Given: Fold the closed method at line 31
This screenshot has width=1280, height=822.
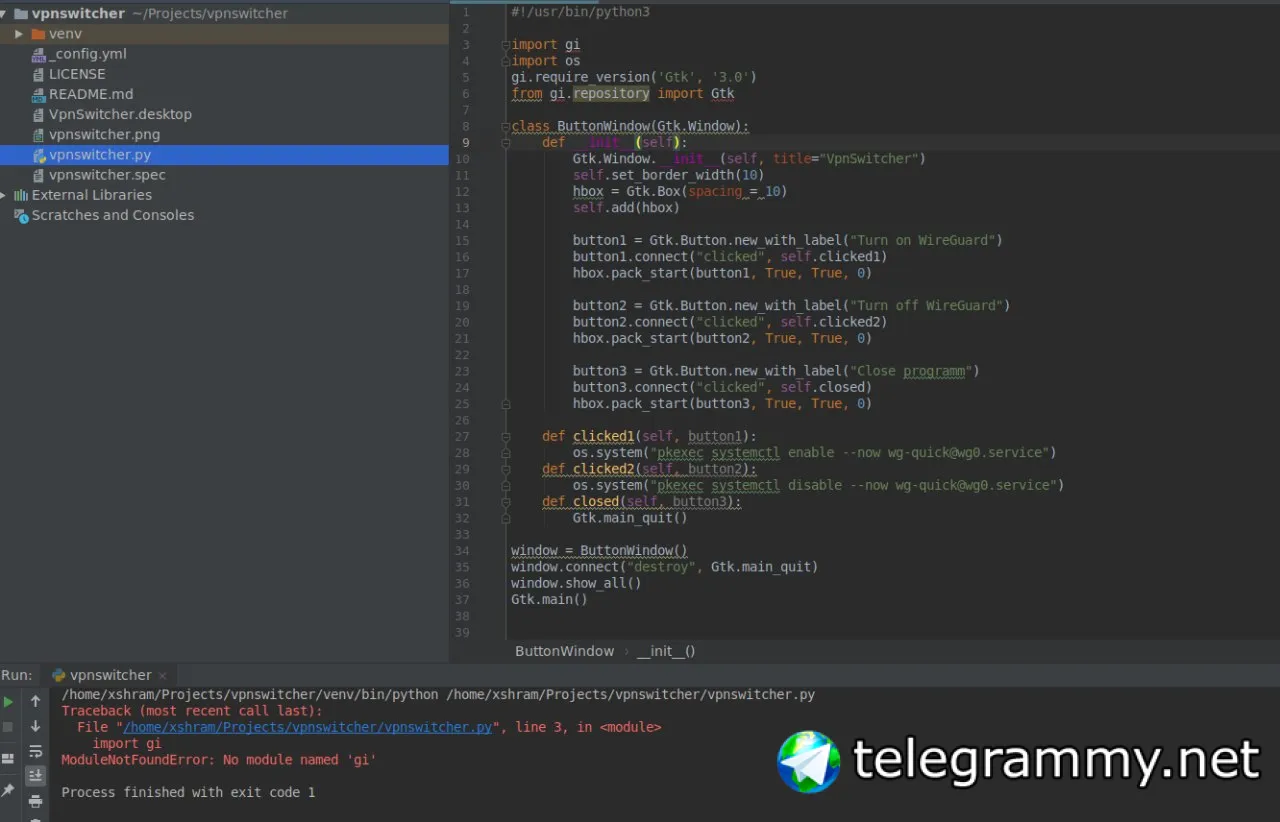Looking at the screenshot, I should coord(505,501).
